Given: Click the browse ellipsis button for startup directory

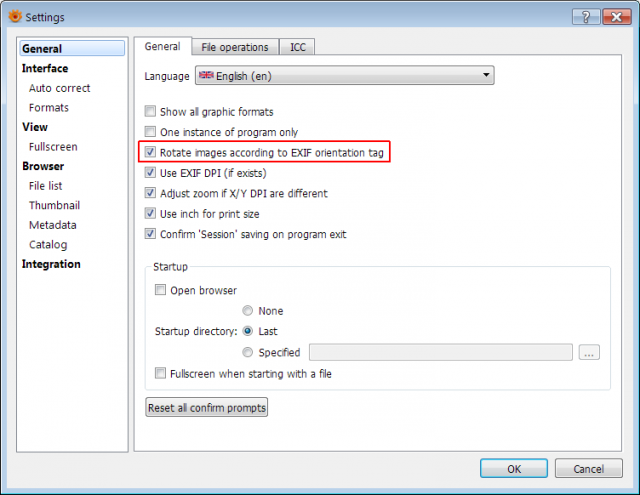Looking at the screenshot, I should pyautogui.click(x=589, y=353).
